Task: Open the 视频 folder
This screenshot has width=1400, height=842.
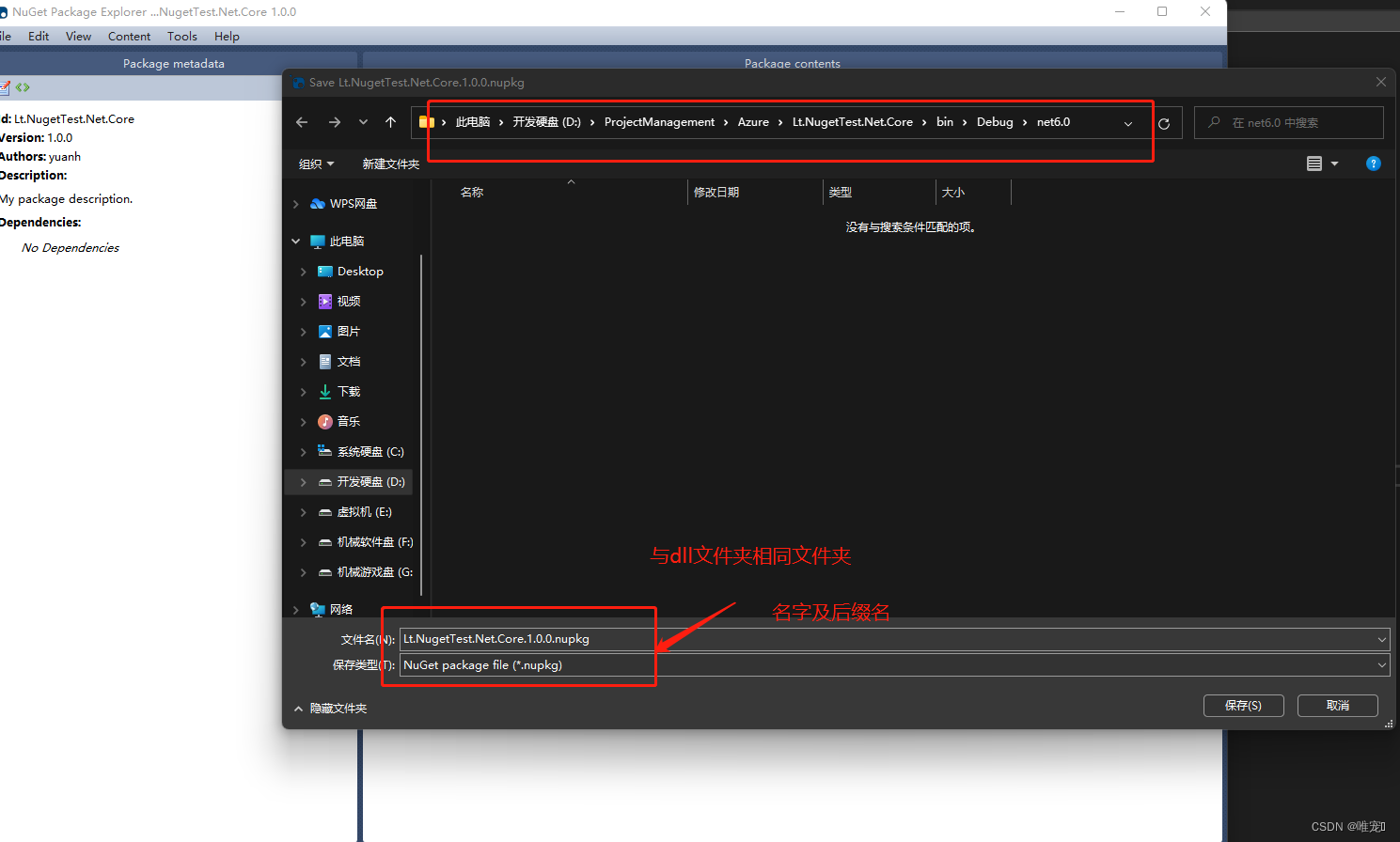Action: click(339, 302)
